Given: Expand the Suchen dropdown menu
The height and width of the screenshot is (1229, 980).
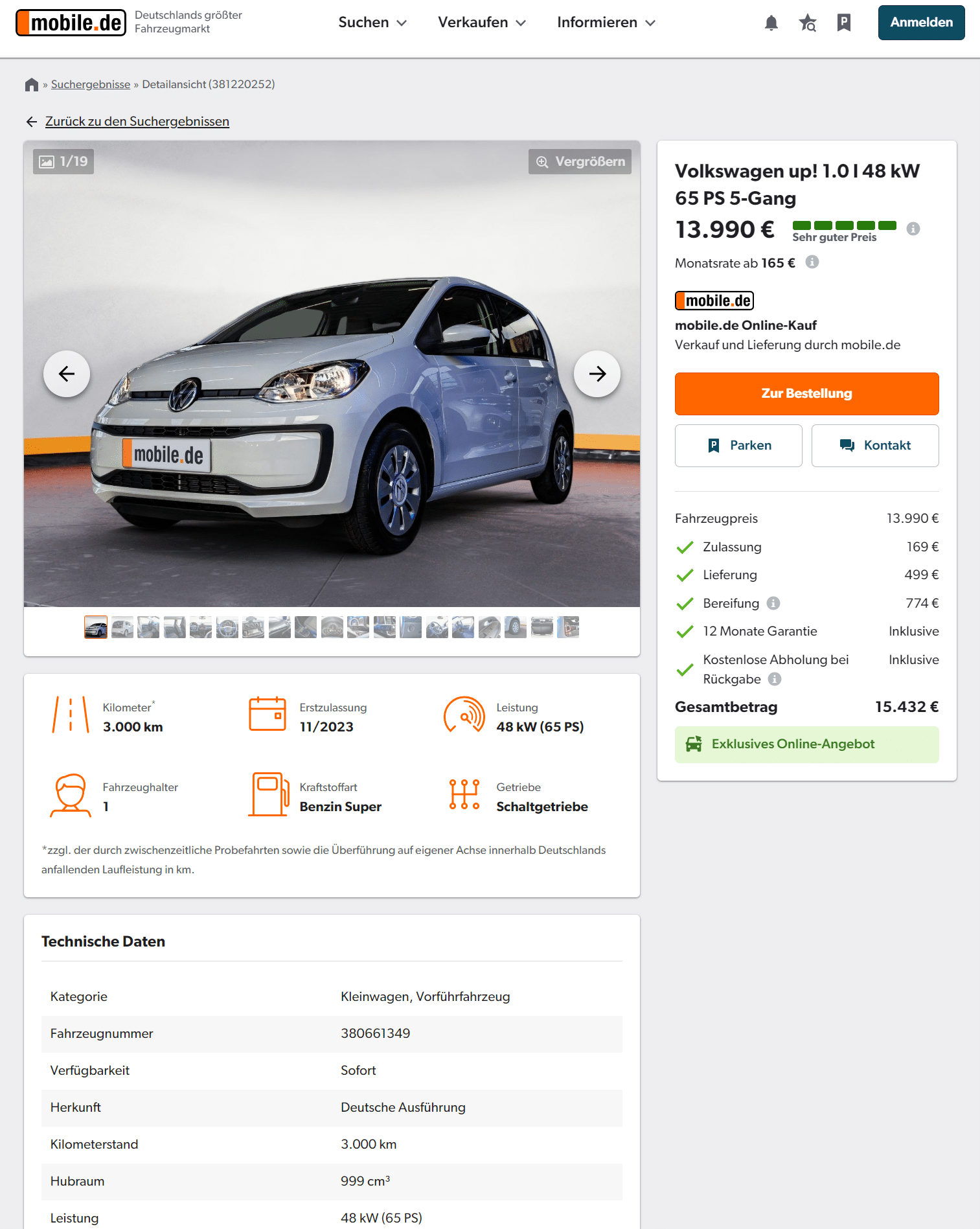Looking at the screenshot, I should coord(372,23).
